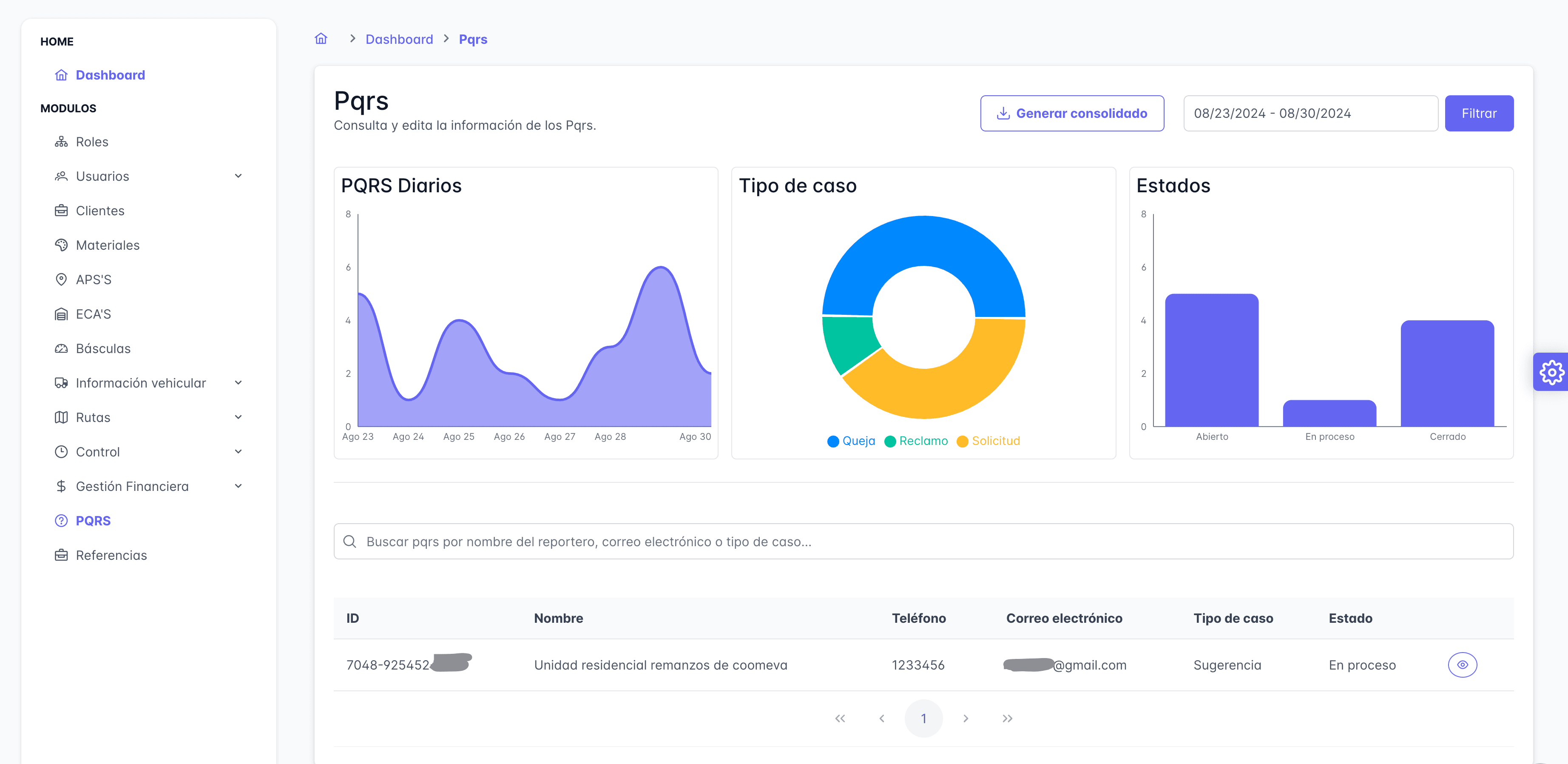Expand the Información vehicular submenu
1568x764 pixels.
point(239,382)
